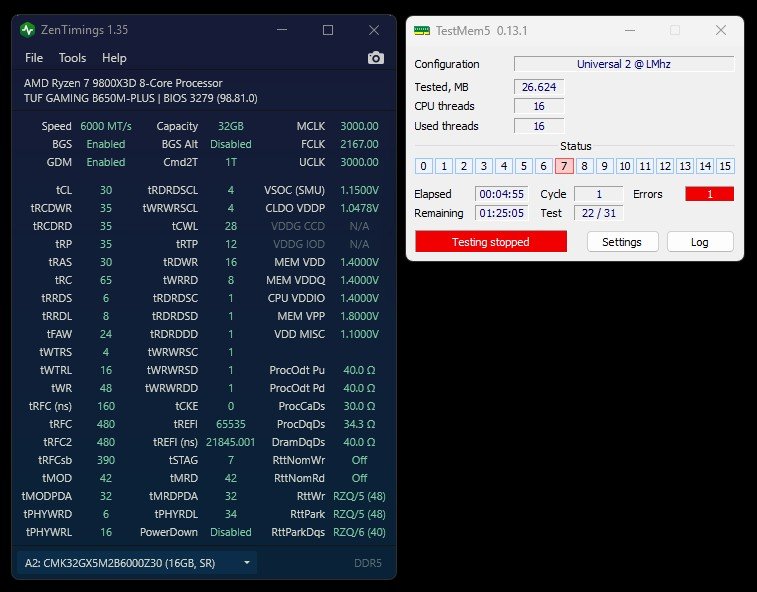Open TestMem5 Settings

pyautogui.click(x=622, y=241)
